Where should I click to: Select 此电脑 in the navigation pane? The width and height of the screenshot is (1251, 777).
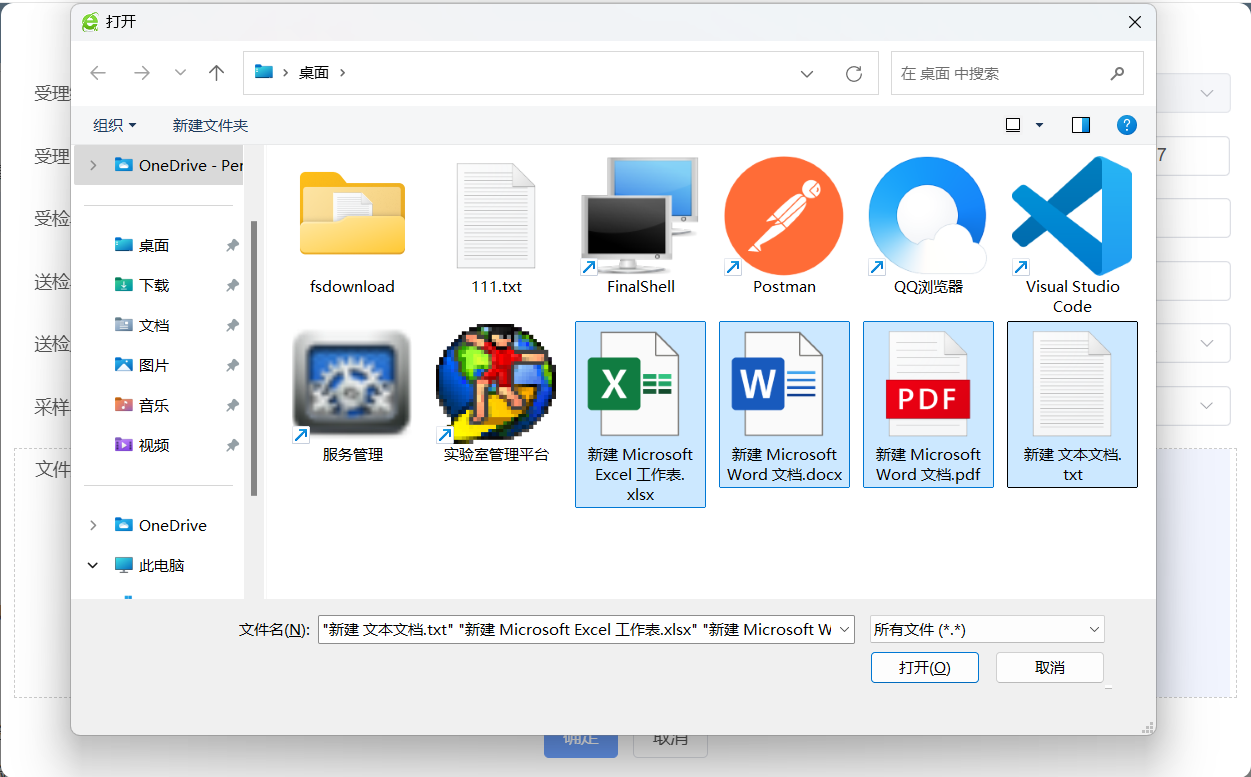(162, 565)
